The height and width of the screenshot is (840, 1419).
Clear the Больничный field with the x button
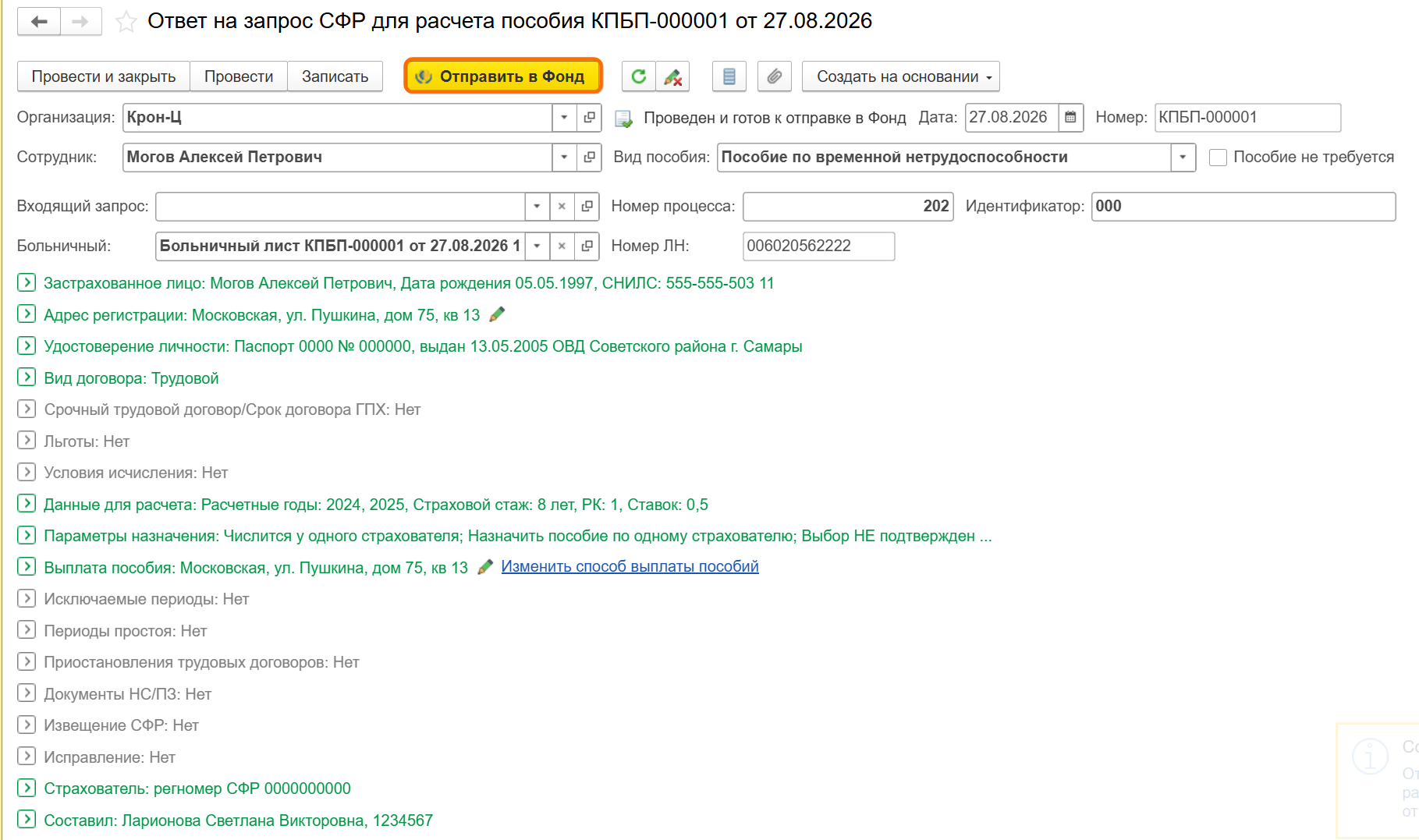tap(562, 246)
